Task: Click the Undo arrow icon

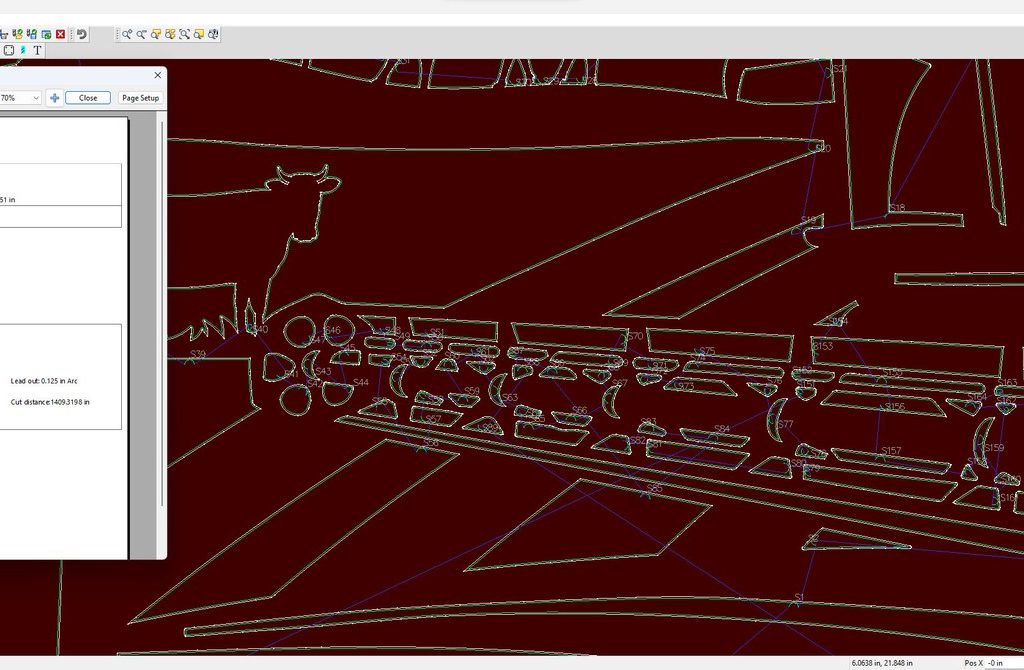Action: (82, 34)
